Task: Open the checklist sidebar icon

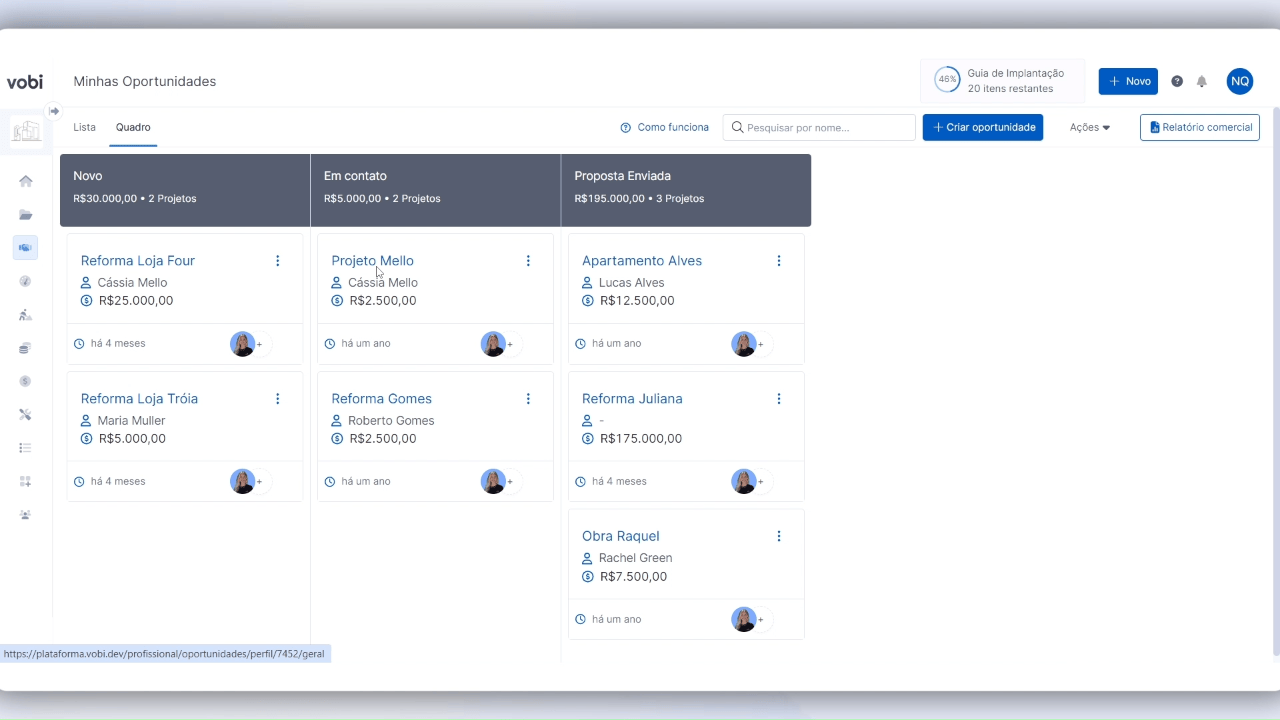Action: [26, 448]
